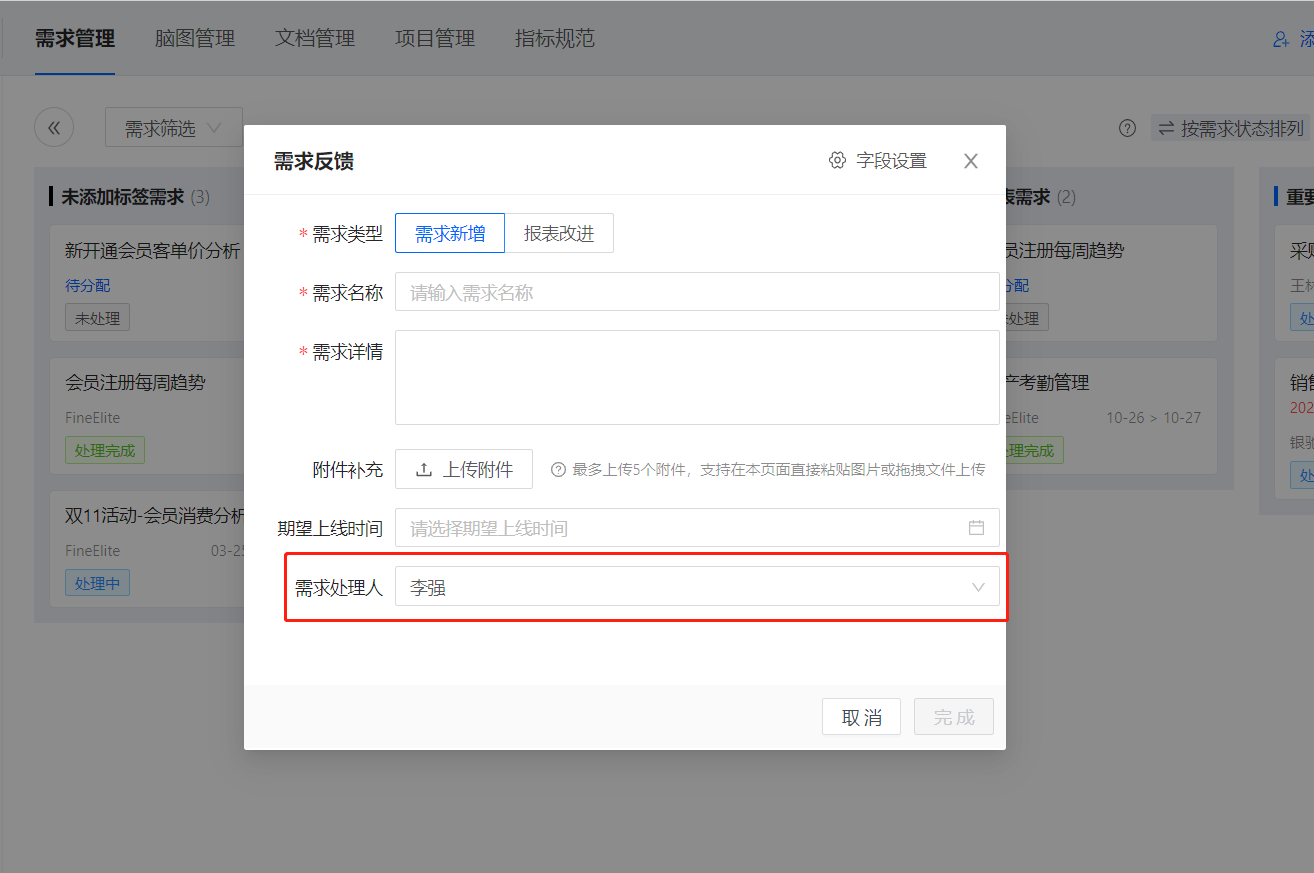Switch to the 脑图管理 tab
Viewport: 1314px width, 873px height.
click(x=195, y=38)
